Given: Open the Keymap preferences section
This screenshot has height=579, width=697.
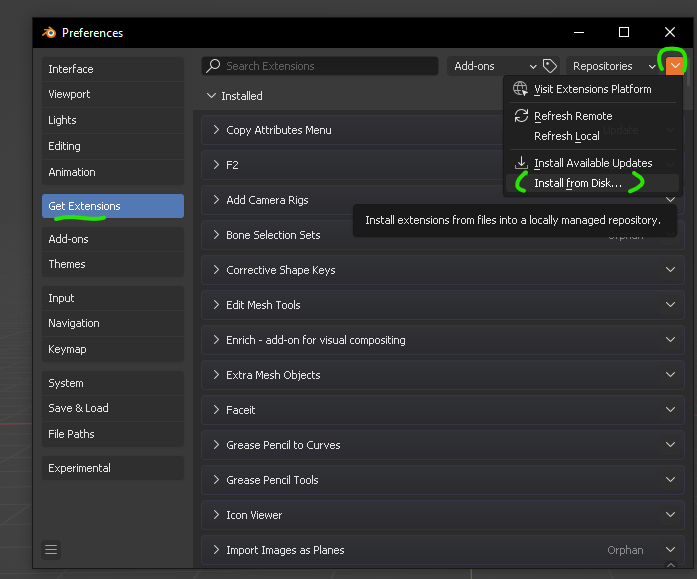Looking at the screenshot, I should point(67,349).
